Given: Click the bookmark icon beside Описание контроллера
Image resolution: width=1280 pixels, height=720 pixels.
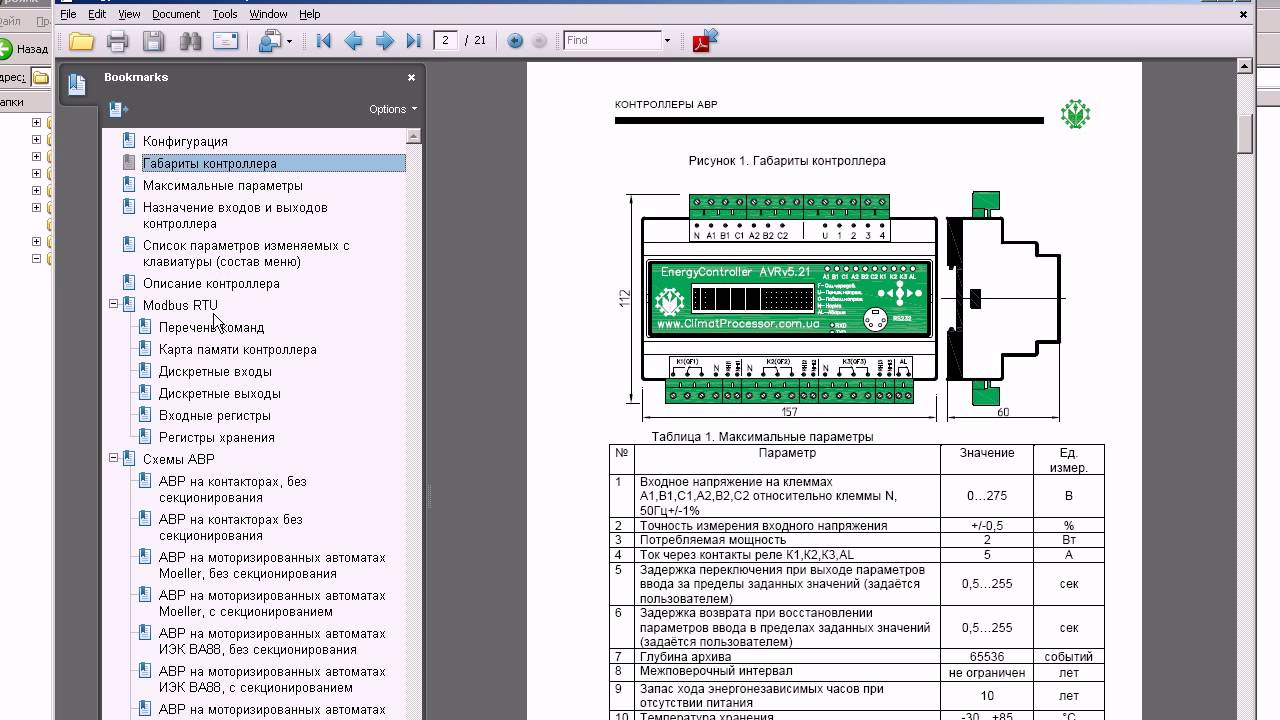Looking at the screenshot, I should click(x=128, y=283).
